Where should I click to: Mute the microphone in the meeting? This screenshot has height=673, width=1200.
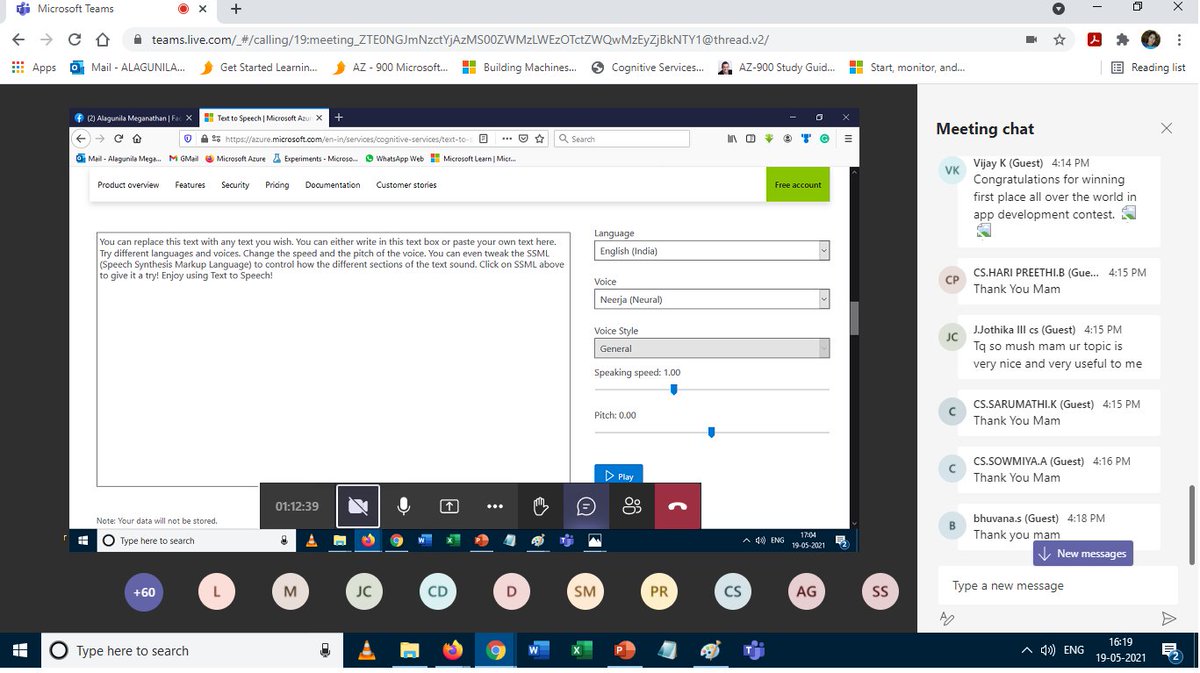[x=404, y=506]
